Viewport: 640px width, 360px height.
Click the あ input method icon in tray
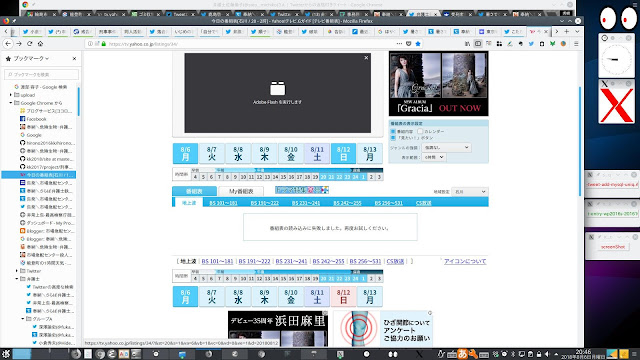[462, 354]
